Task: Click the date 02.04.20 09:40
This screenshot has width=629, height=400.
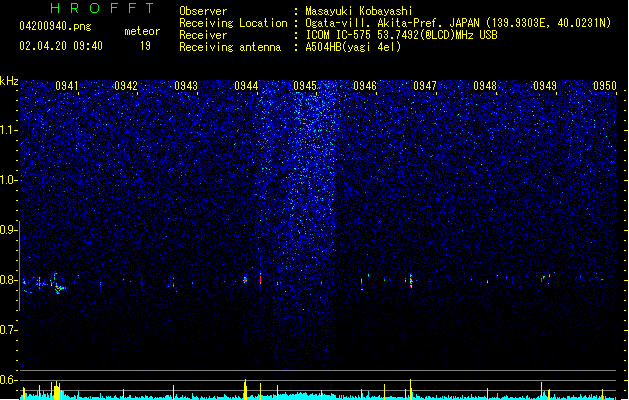Action: coord(61,46)
